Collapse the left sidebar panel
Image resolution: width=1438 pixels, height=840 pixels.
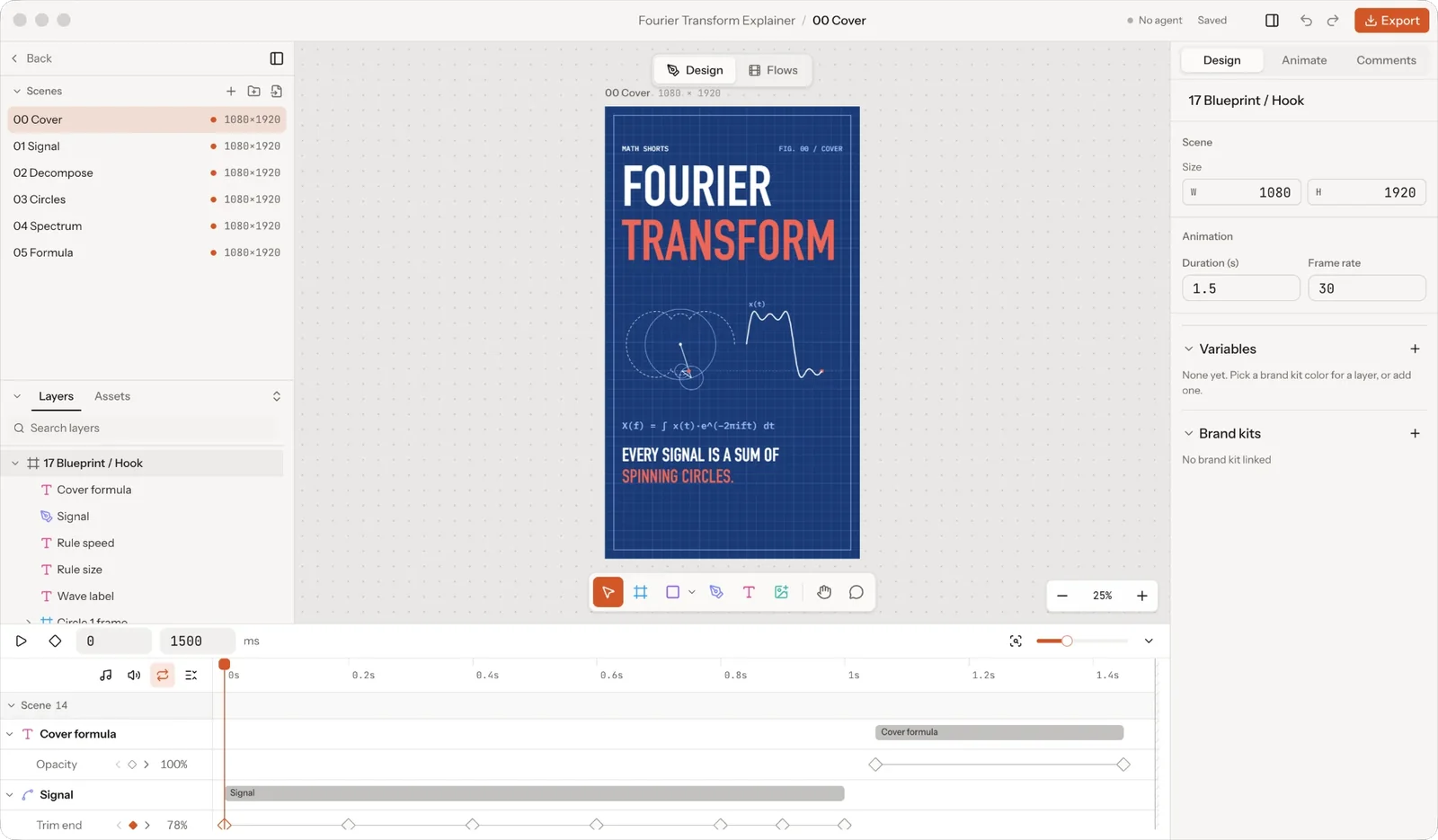coord(277,58)
